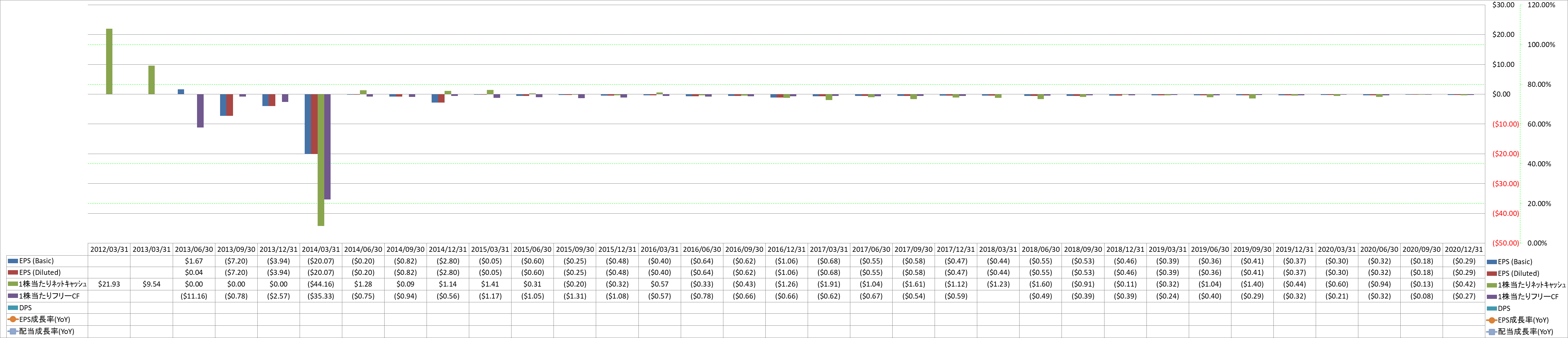Click the $0.00 label on the dollar axis
This screenshot has height=338, width=1568.
1501,94
